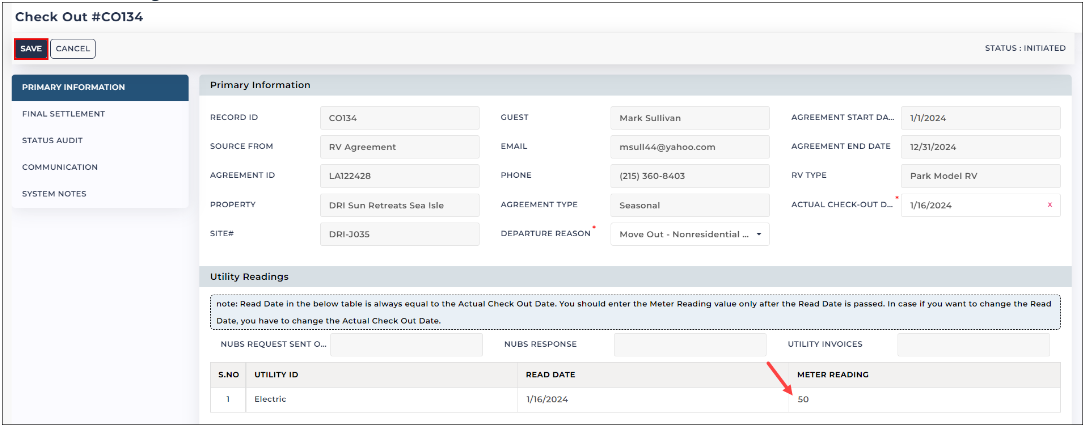This screenshot has height=427, width=1085.
Task: Select the Primary Information tab
Action: pyautogui.click(x=100, y=88)
